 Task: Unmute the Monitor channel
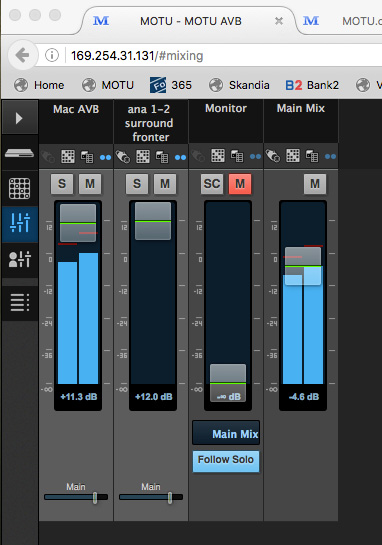click(240, 184)
